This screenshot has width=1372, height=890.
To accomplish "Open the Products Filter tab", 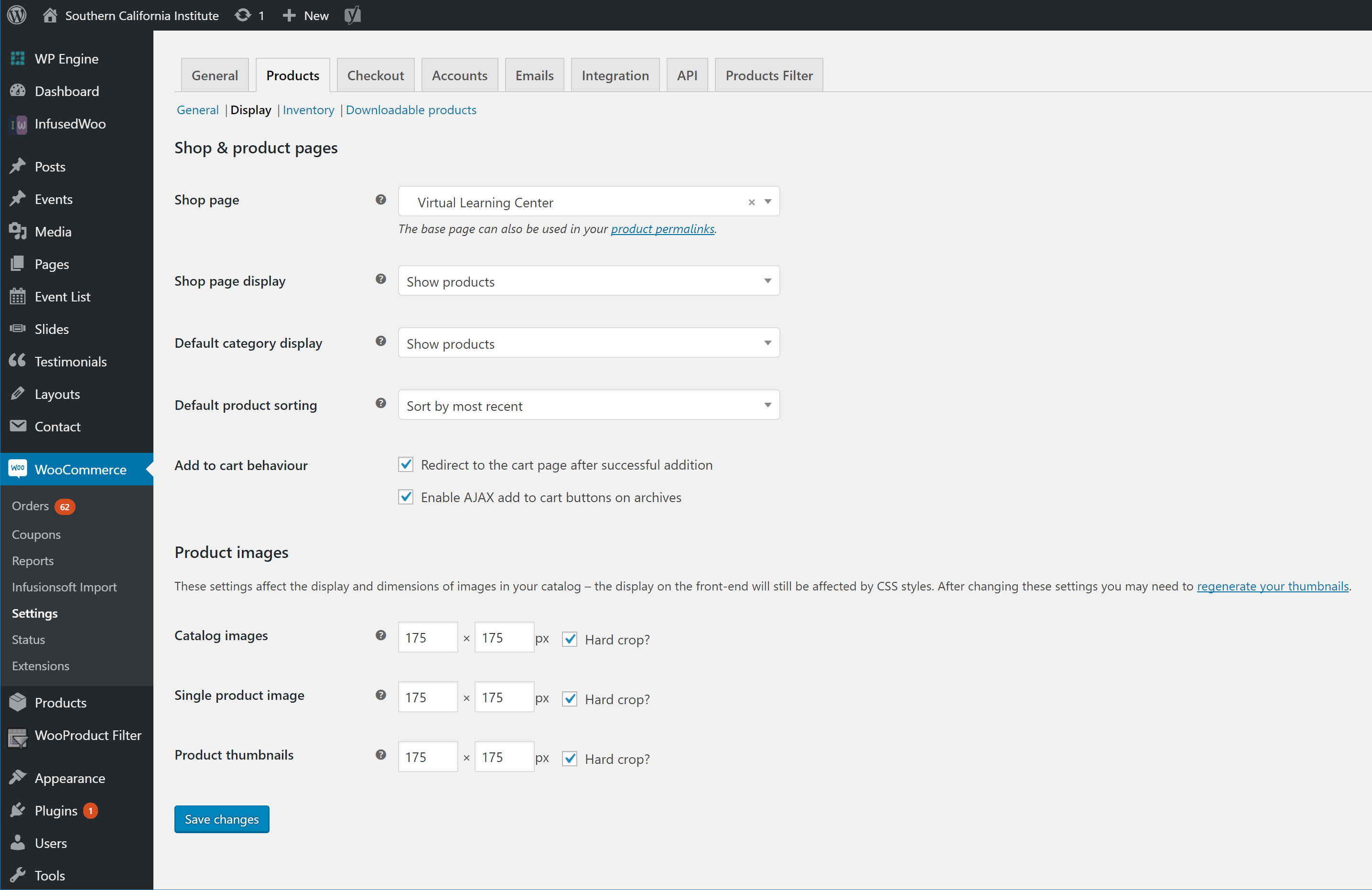I will [x=768, y=75].
